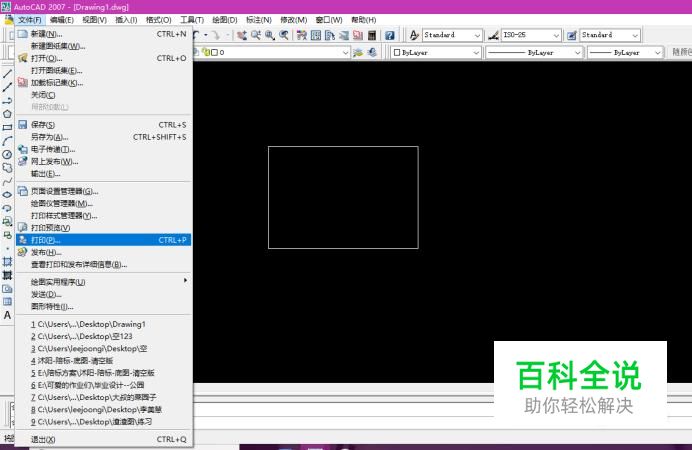Viewport: 692px width, 450px height.
Task: Expand the 绘图实用程序(U) submenu arrow
Action: [x=185, y=281]
